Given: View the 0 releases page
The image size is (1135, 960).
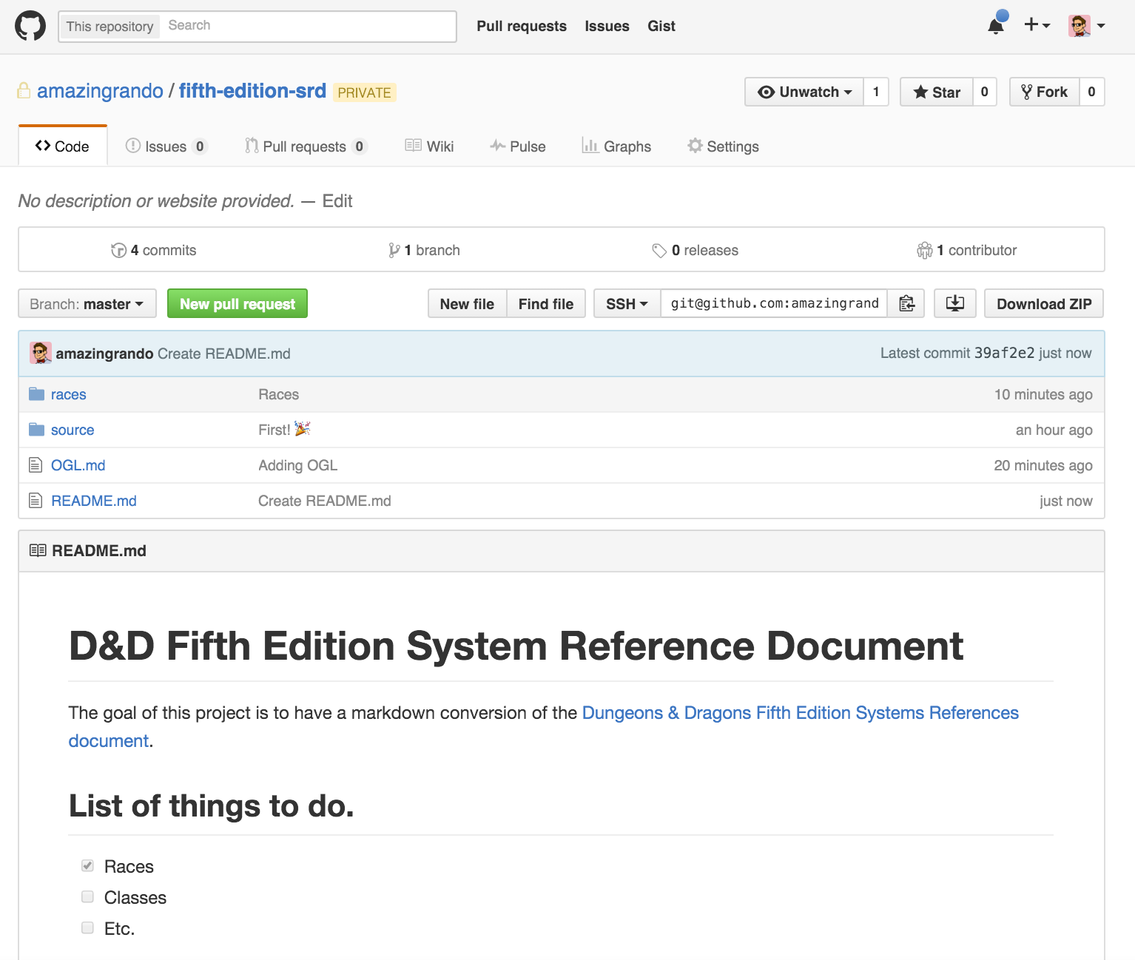Looking at the screenshot, I should point(696,250).
